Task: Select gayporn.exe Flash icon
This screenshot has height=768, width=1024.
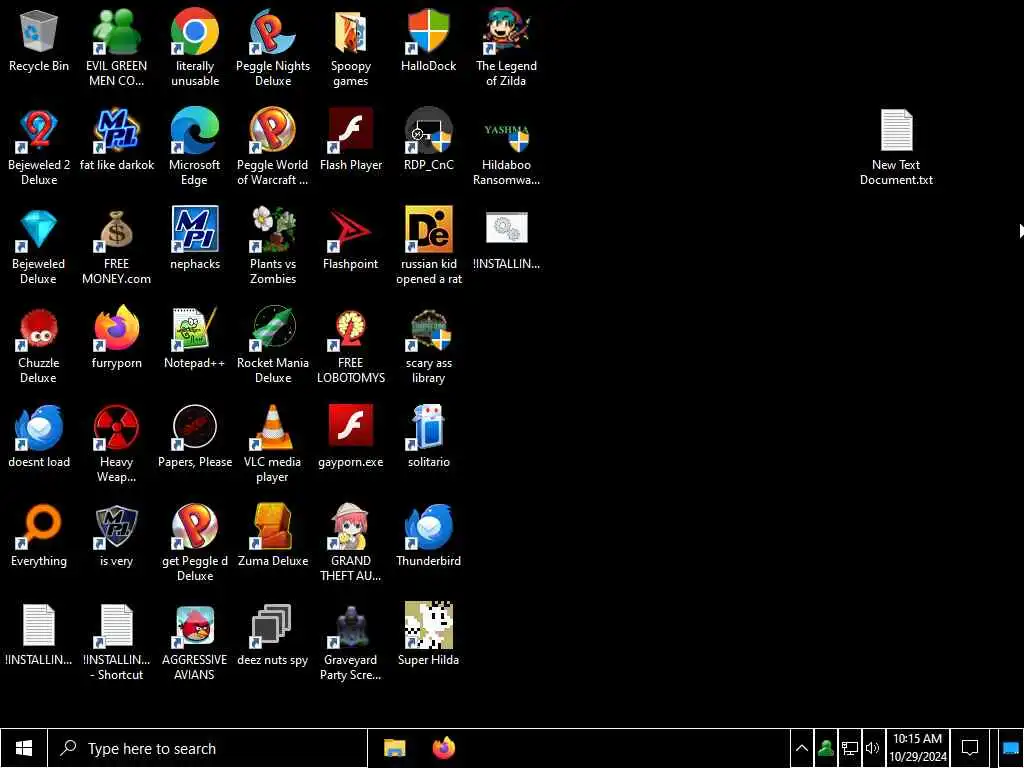Action: point(351,436)
